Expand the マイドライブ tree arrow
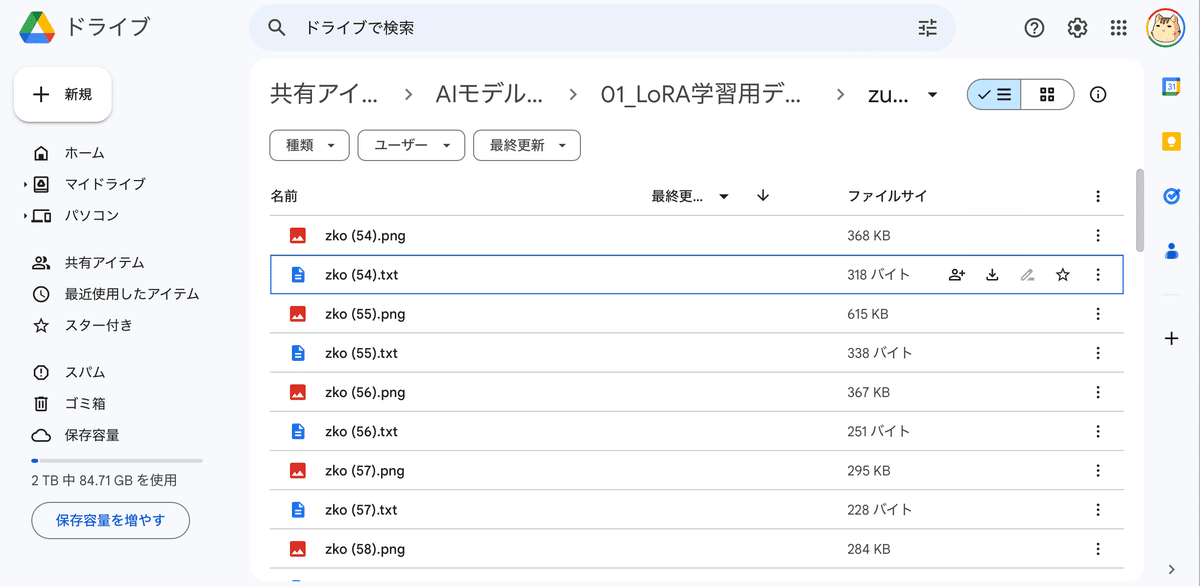The image size is (1200, 586). click(x=25, y=185)
